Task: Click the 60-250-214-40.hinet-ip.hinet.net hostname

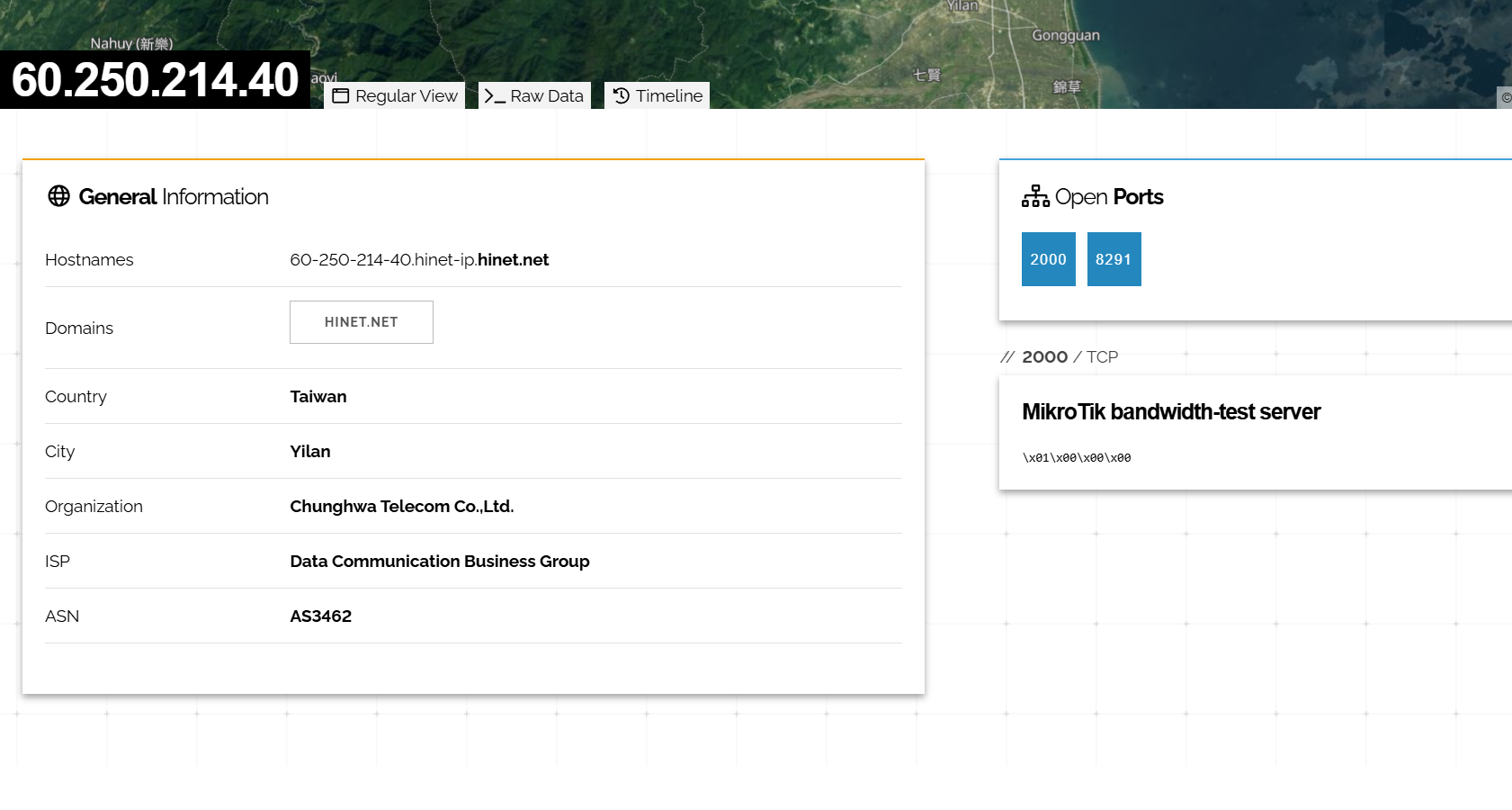Action: pyautogui.click(x=418, y=260)
